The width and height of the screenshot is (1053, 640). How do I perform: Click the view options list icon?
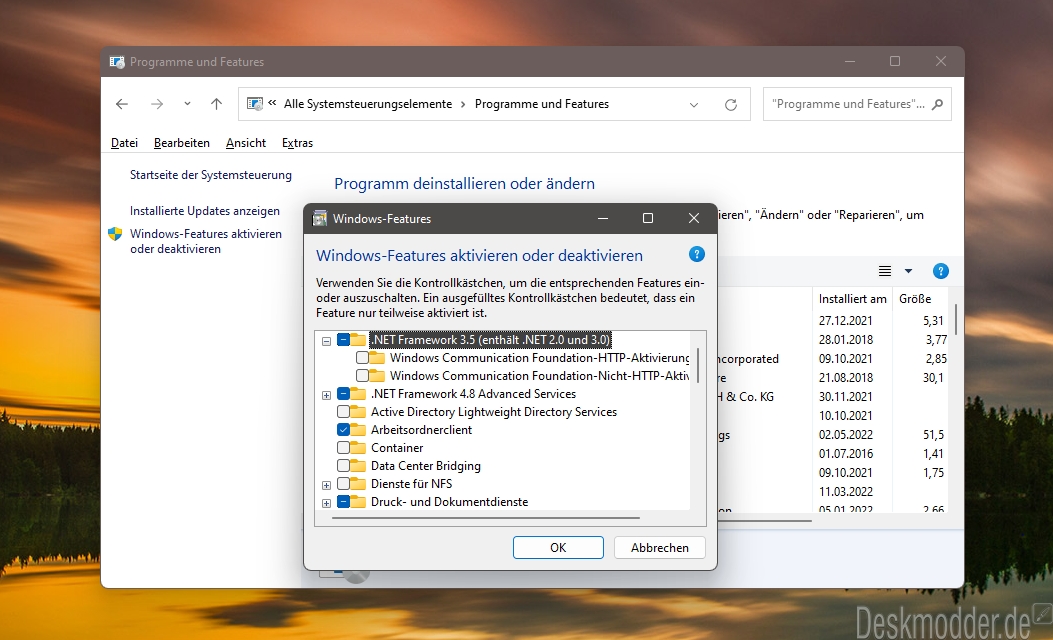885,271
